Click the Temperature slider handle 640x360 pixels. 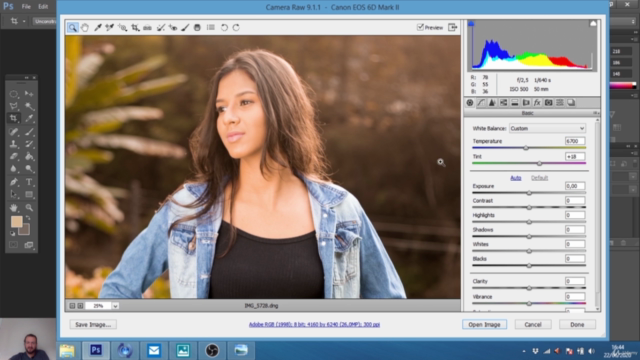coord(526,148)
